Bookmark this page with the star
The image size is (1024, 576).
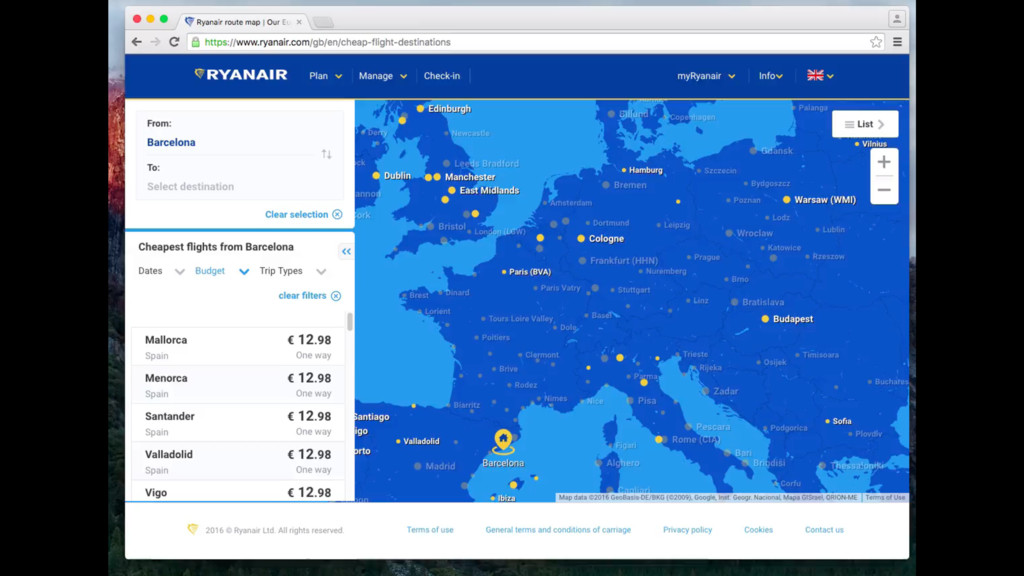[876, 42]
